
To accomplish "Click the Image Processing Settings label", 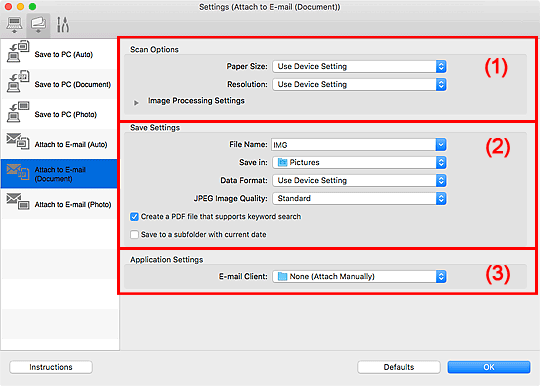I will click(x=196, y=101).
